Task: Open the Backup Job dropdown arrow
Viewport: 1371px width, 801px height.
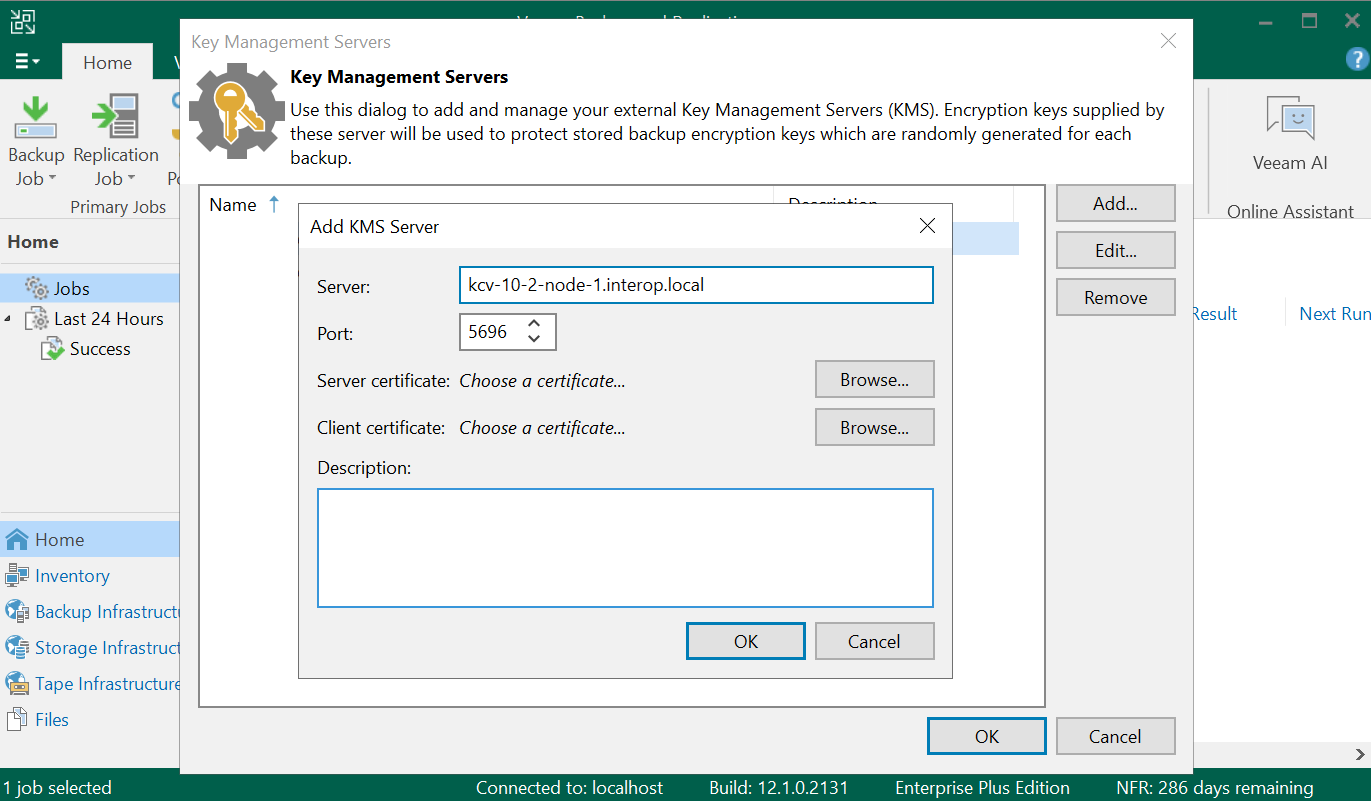Action: point(52,180)
